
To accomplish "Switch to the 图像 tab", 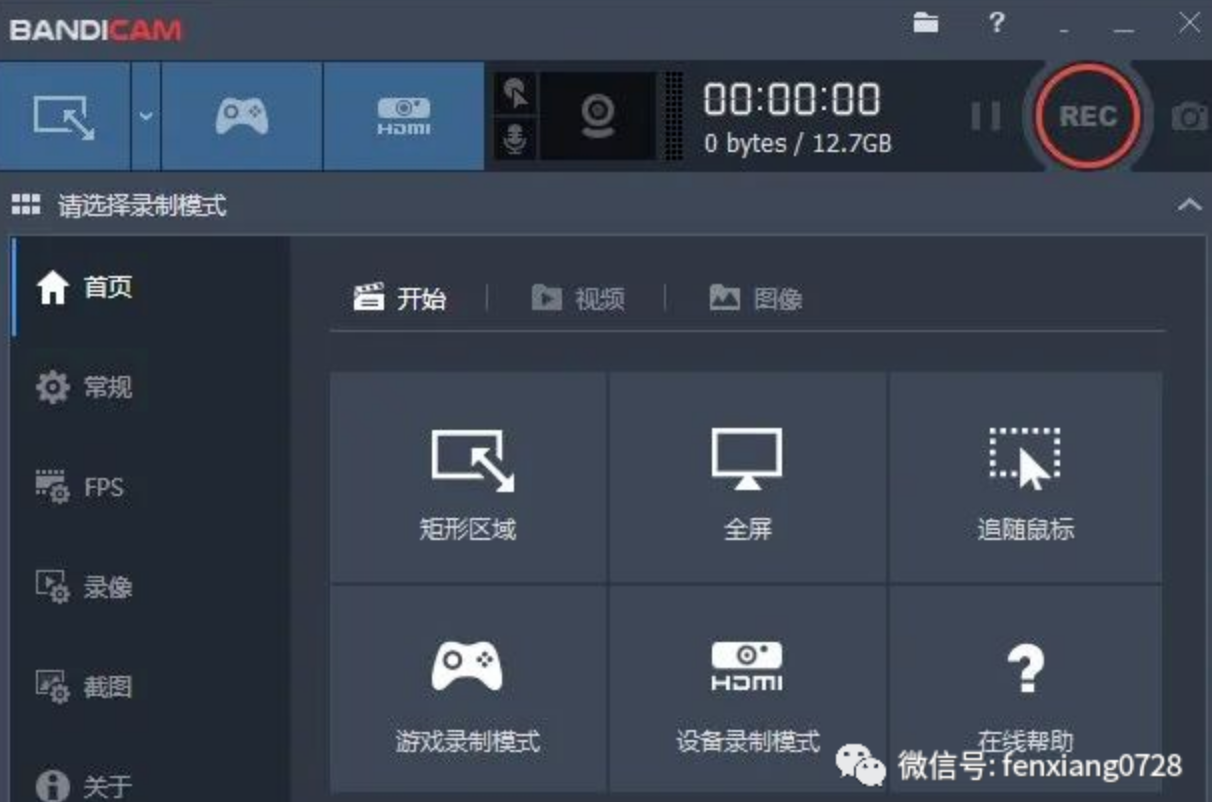I will coord(756,298).
